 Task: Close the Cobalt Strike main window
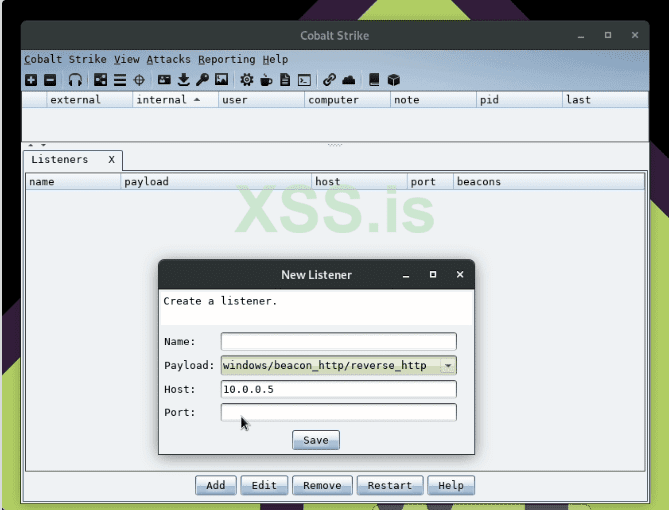(x=635, y=35)
